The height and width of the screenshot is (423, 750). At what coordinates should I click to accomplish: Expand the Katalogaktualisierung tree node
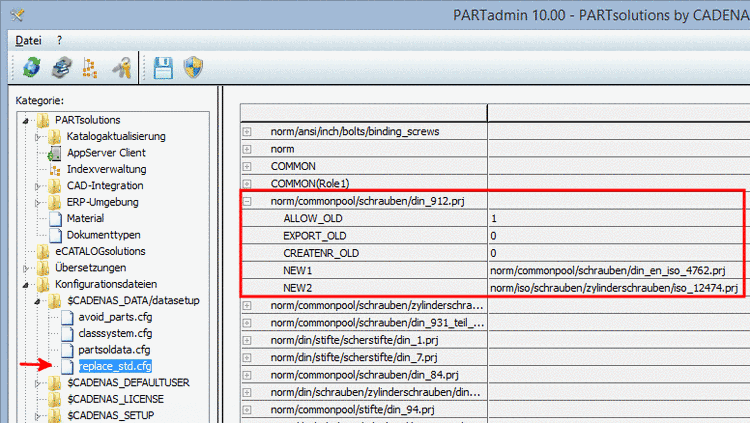coord(37,137)
